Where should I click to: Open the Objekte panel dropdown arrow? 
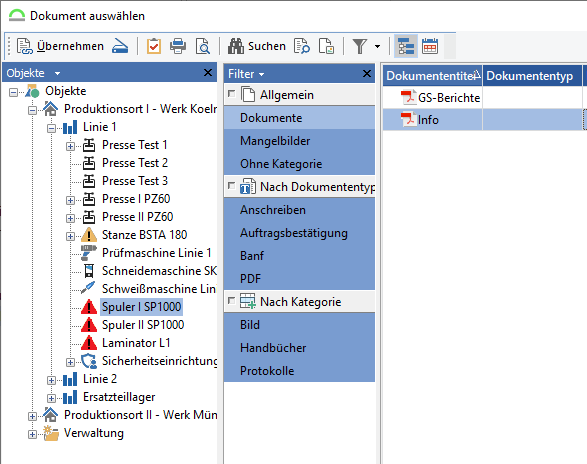pyautogui.click(x=57, y=73)
